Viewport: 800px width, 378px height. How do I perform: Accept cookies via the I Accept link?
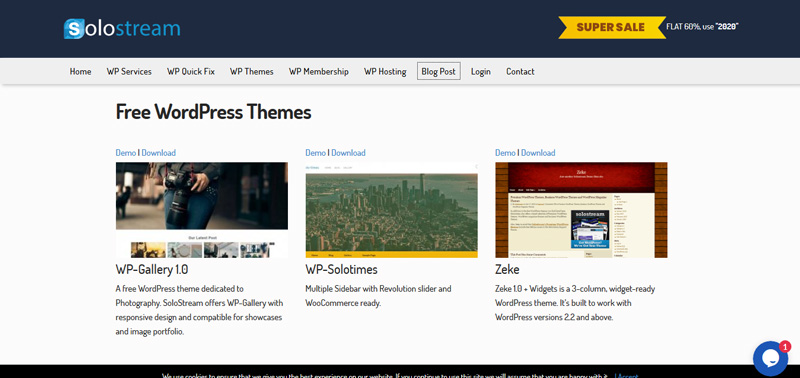coord(627,375)
